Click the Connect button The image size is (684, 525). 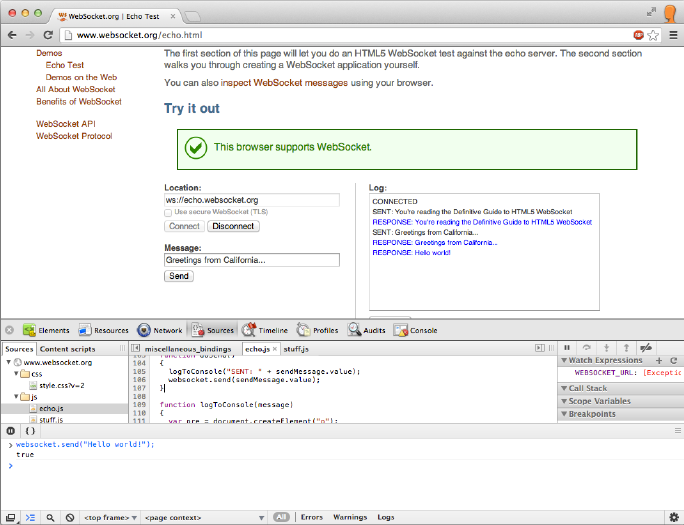[184, 226]
